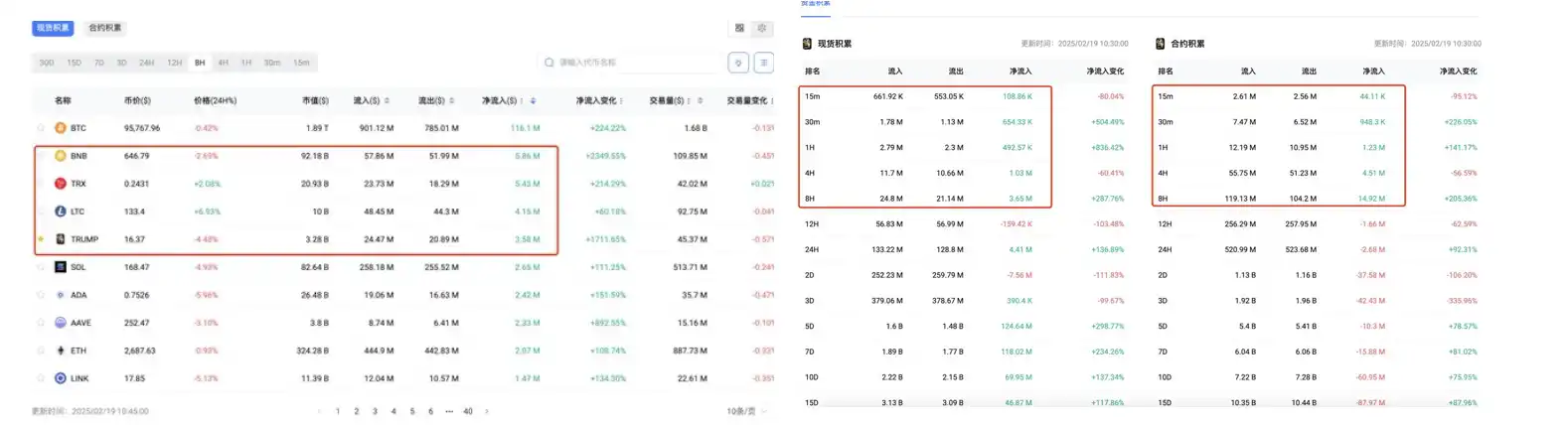
Task: Click the Ethereum (ETH) coin icon
Action: [60, 351]
